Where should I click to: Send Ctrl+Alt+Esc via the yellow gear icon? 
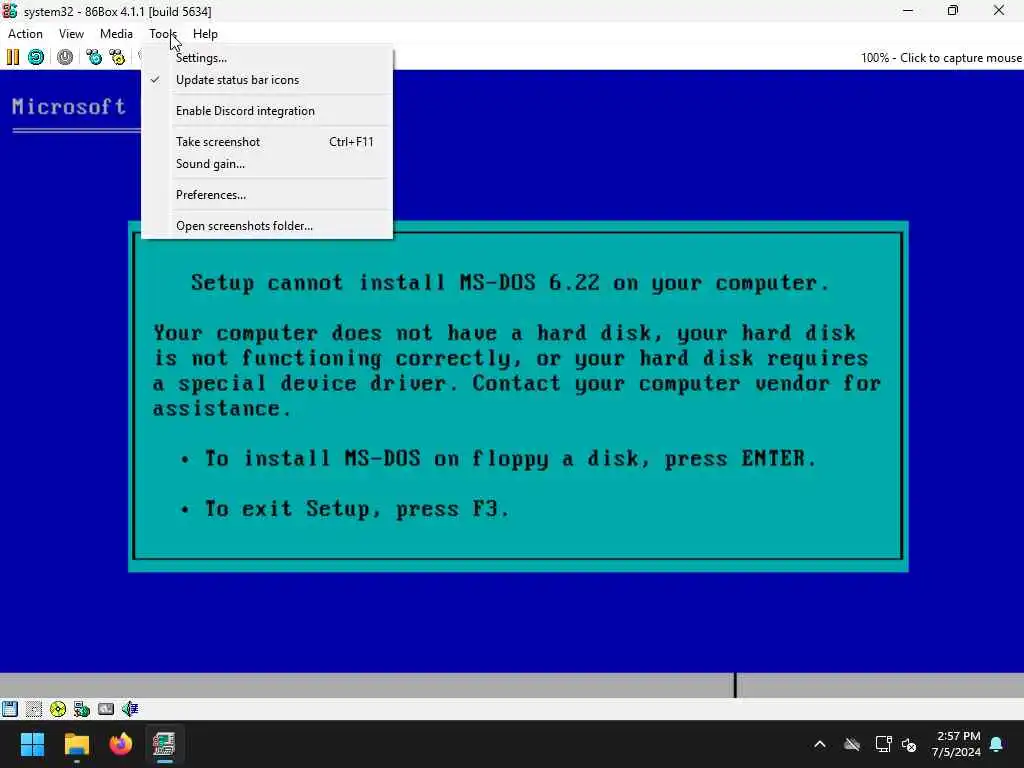[117, 57]
